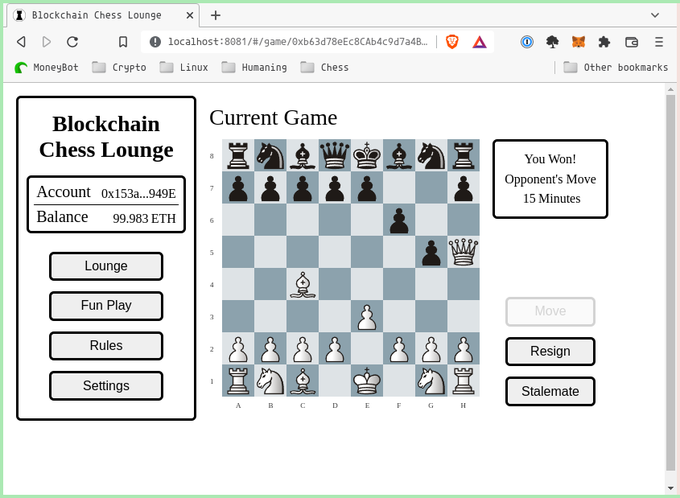Select the white bishop on C1
The image size is (680, 498).
coord(303,381)
